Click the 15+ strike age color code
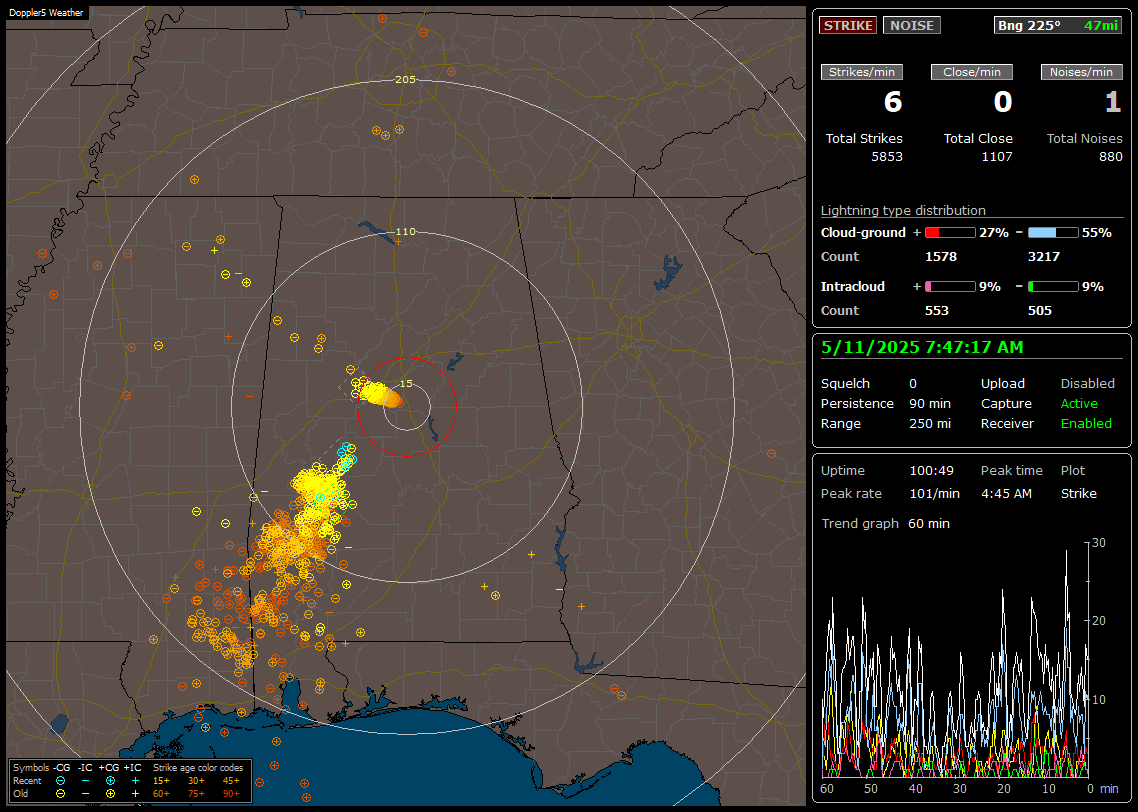 [x=161, y=781]
